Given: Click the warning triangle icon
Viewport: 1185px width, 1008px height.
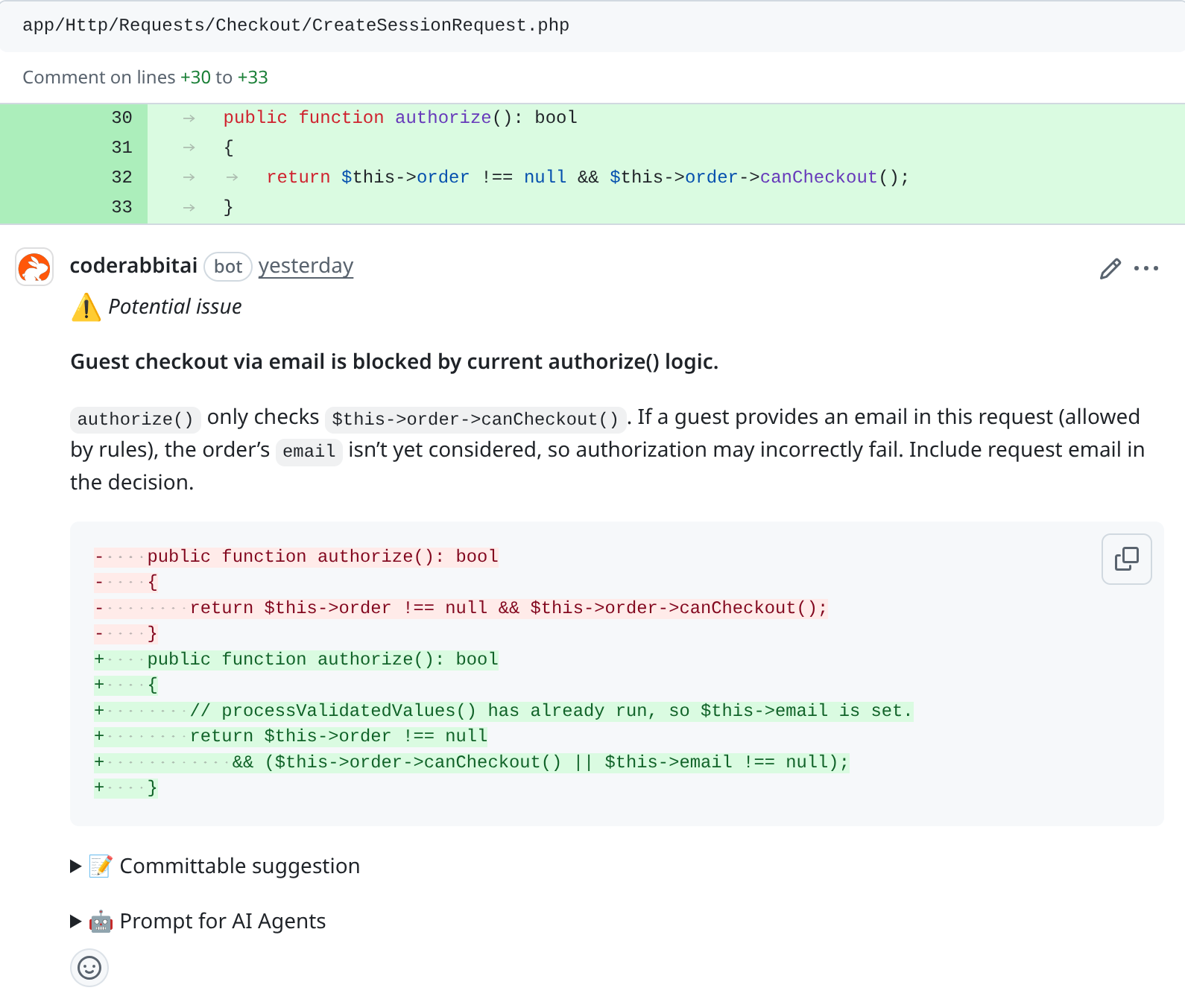Looking at the screenshot, I should pos(86,307).
